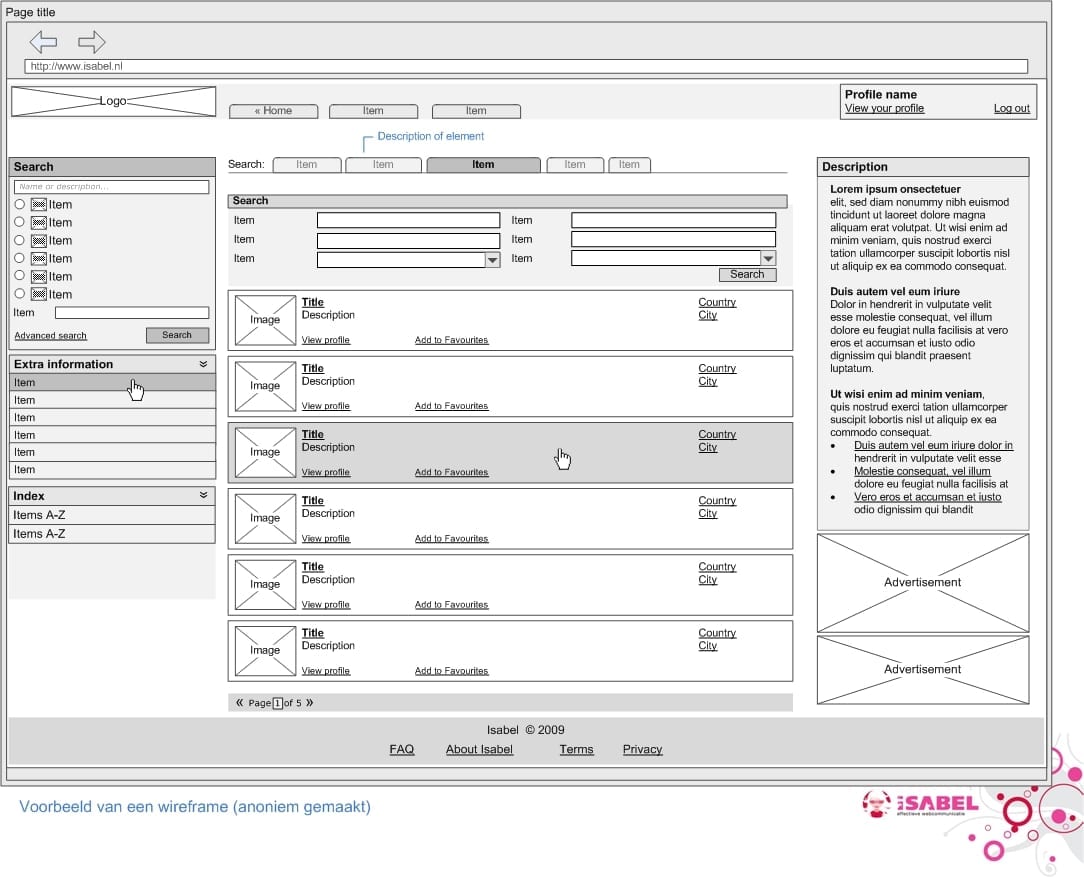This screenshot has height=877, width=1084.
Task: Select the highlighted Item under Extra information
Action: click(x=112, y=382)
